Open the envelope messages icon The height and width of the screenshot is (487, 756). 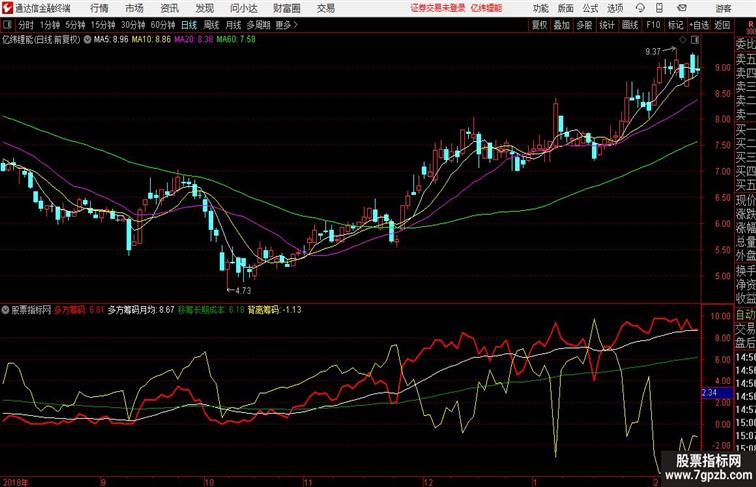click(682, 8)
